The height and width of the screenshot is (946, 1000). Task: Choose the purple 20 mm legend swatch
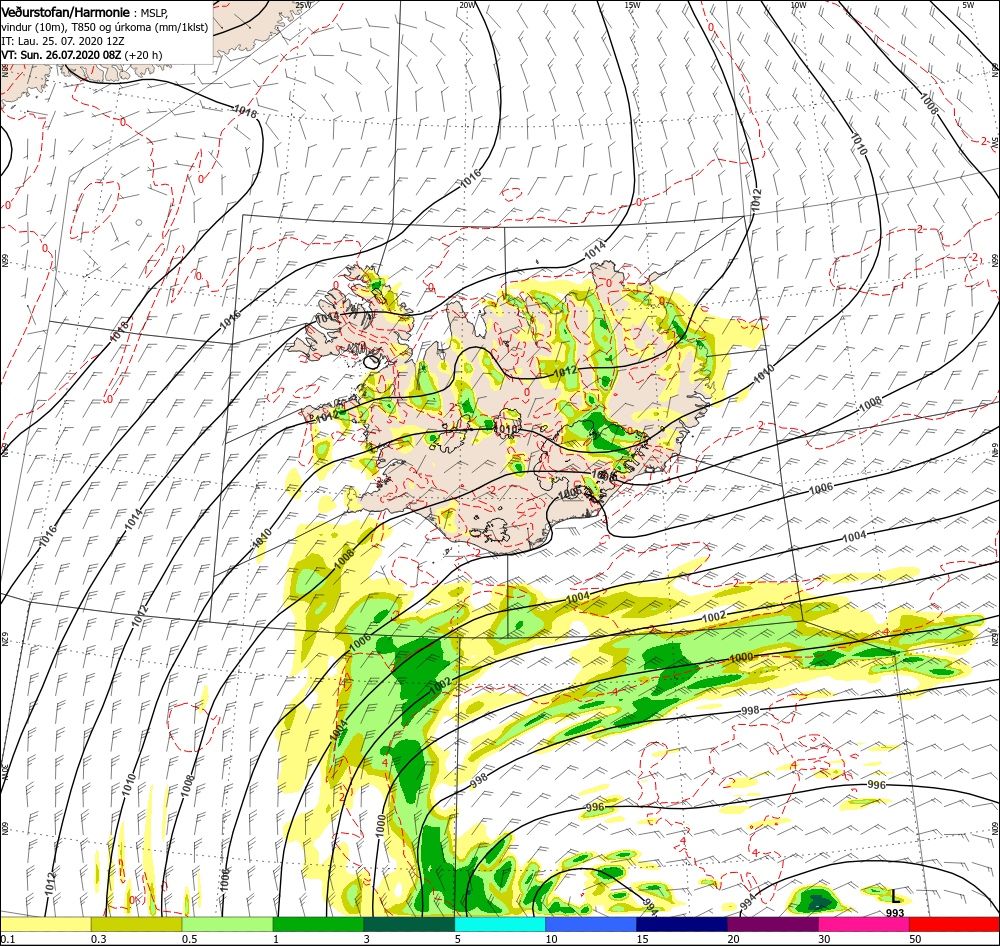click(x=772, y=924)
